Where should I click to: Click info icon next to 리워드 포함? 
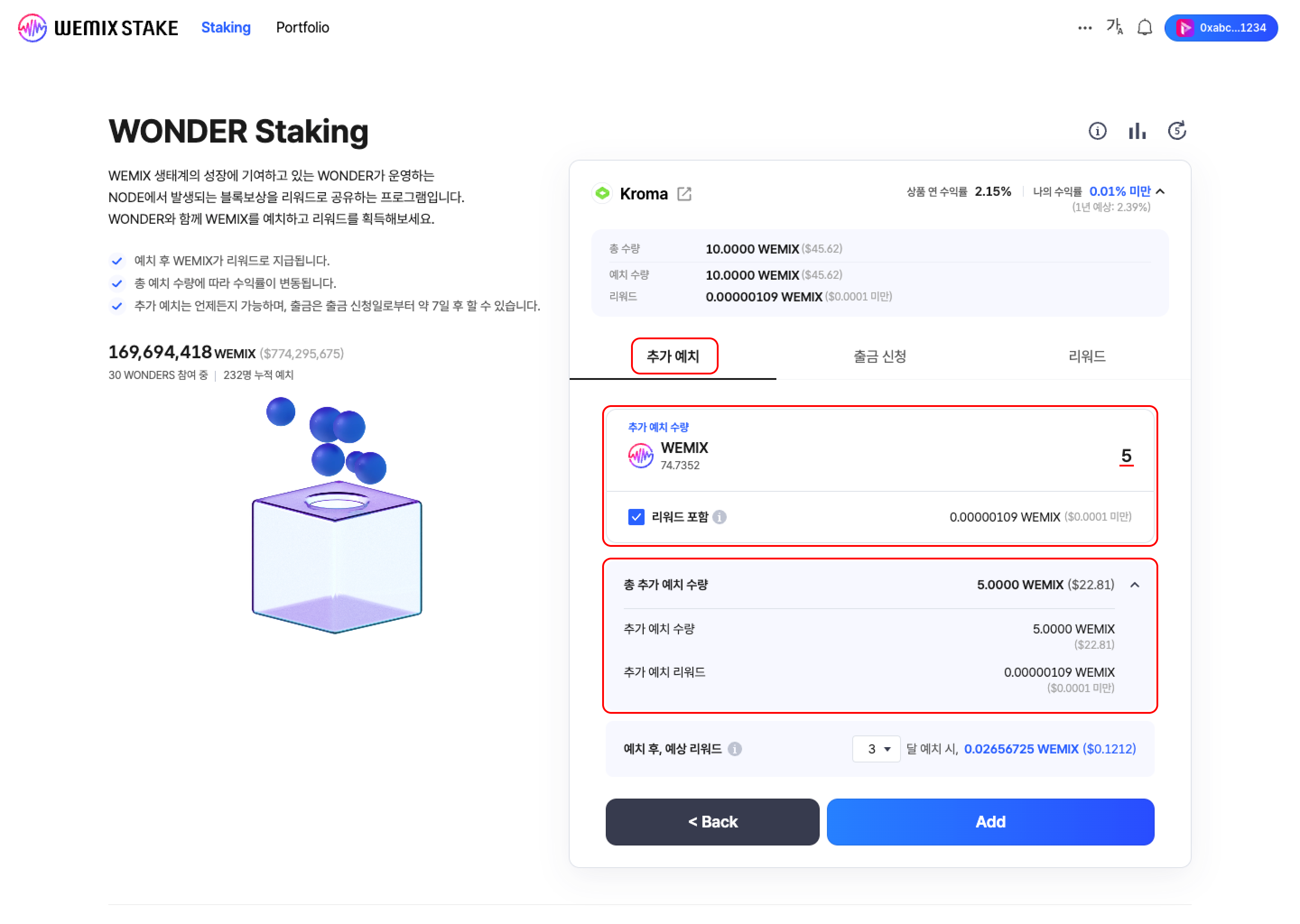click(720, 517)
